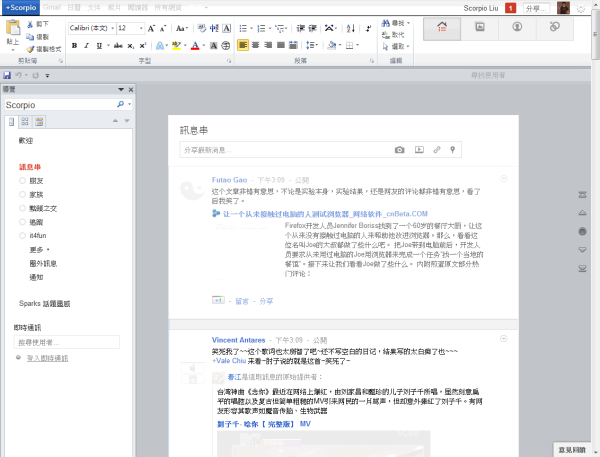
Task: Click the 分享 link under Futao's post
Action: tap(266, 300)
